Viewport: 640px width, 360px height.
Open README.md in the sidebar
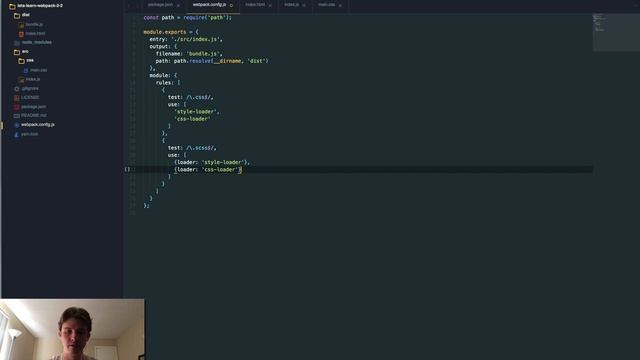[34, 116]
